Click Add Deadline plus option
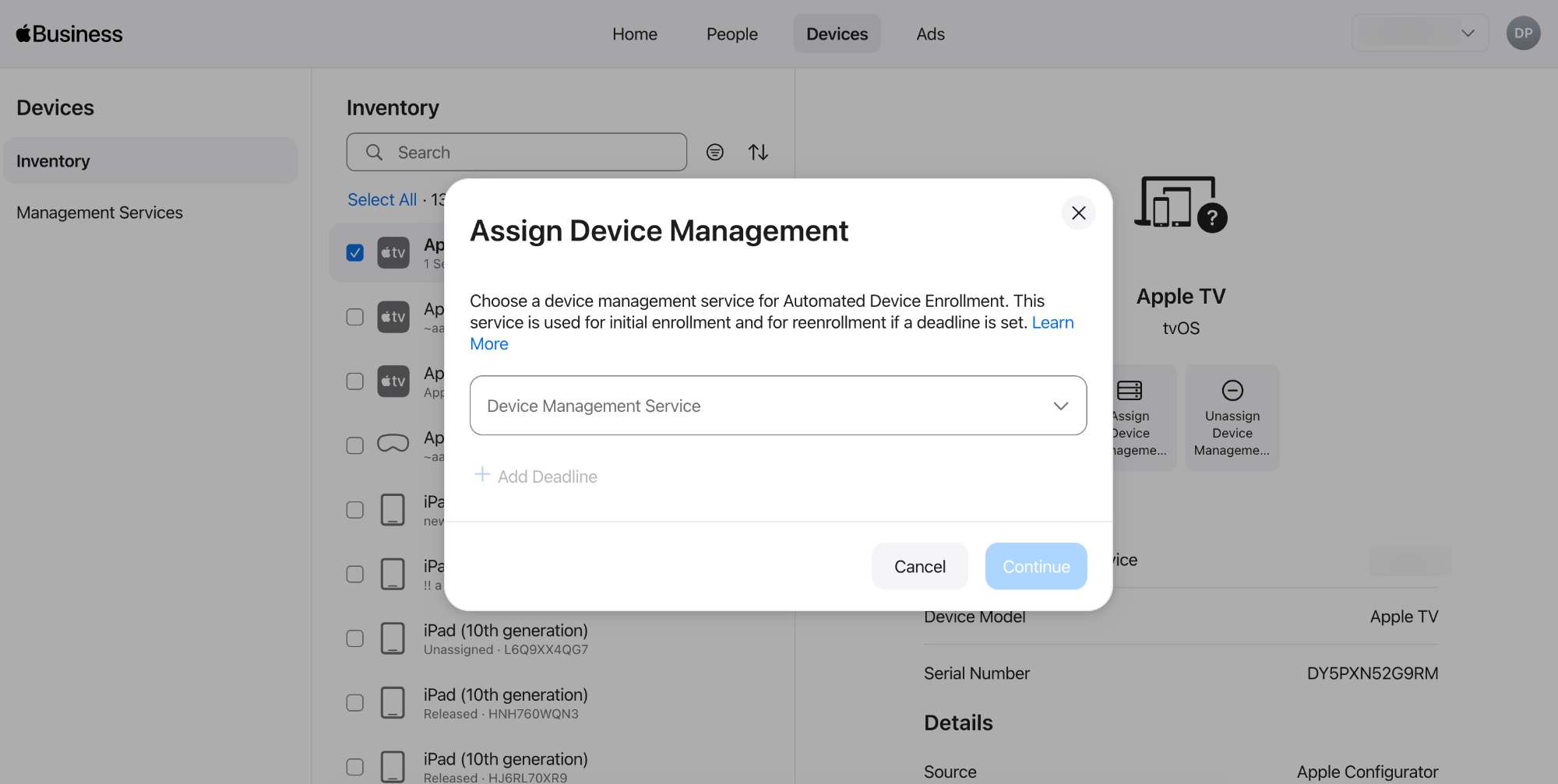This screenshot has height=784, width=1558. pyautogui.click(x=536, y=476)
